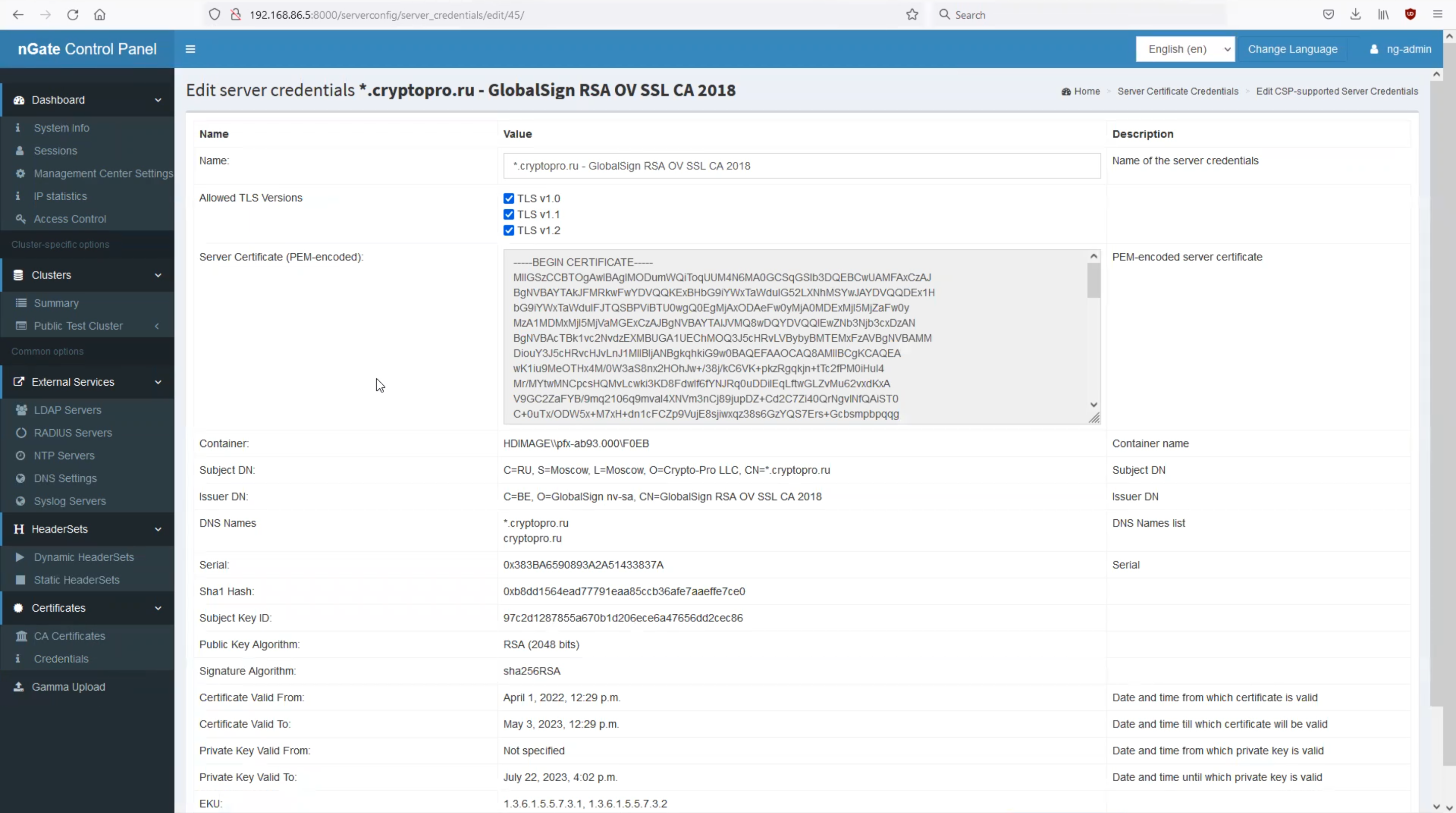The image size is (1456, 813).
Task: Uncheck the TLS v1.0 checkbox
Action: tap(509, 198)
